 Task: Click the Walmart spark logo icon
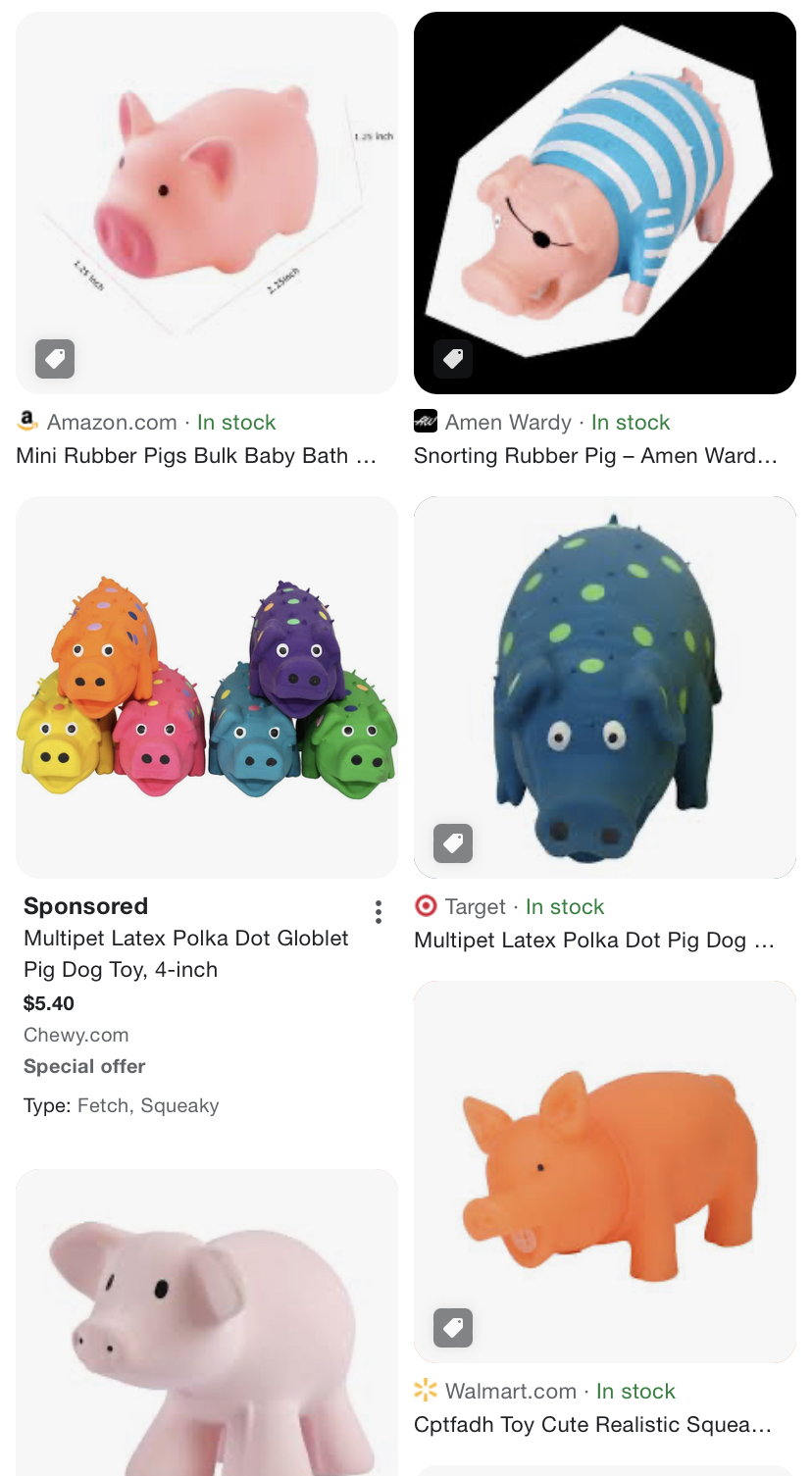(426, 1391)
